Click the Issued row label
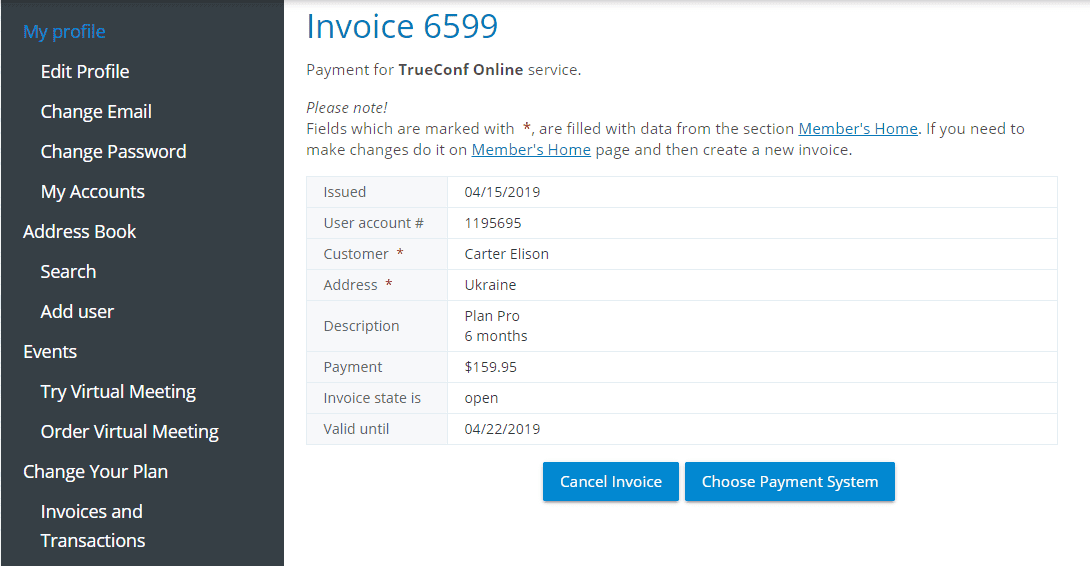 click(x=345, y=192)
